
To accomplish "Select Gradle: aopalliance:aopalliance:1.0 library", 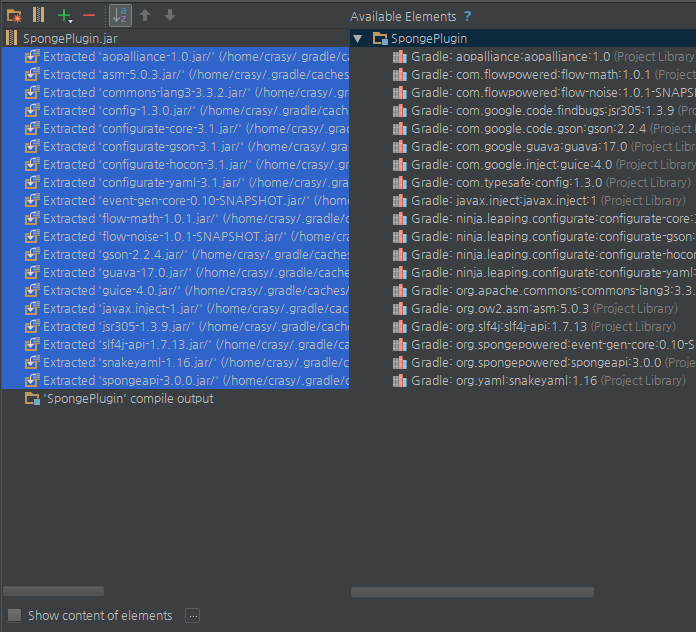I will [x=544, y=56].
